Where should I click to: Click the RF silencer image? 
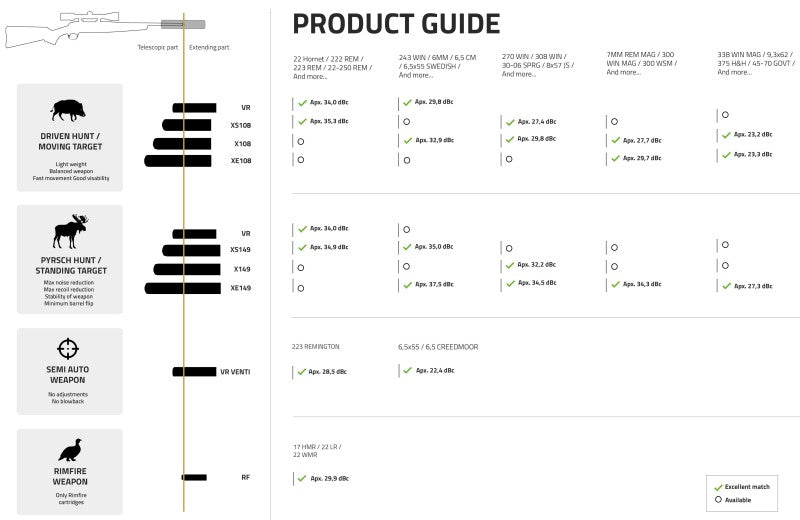point(193,477)
